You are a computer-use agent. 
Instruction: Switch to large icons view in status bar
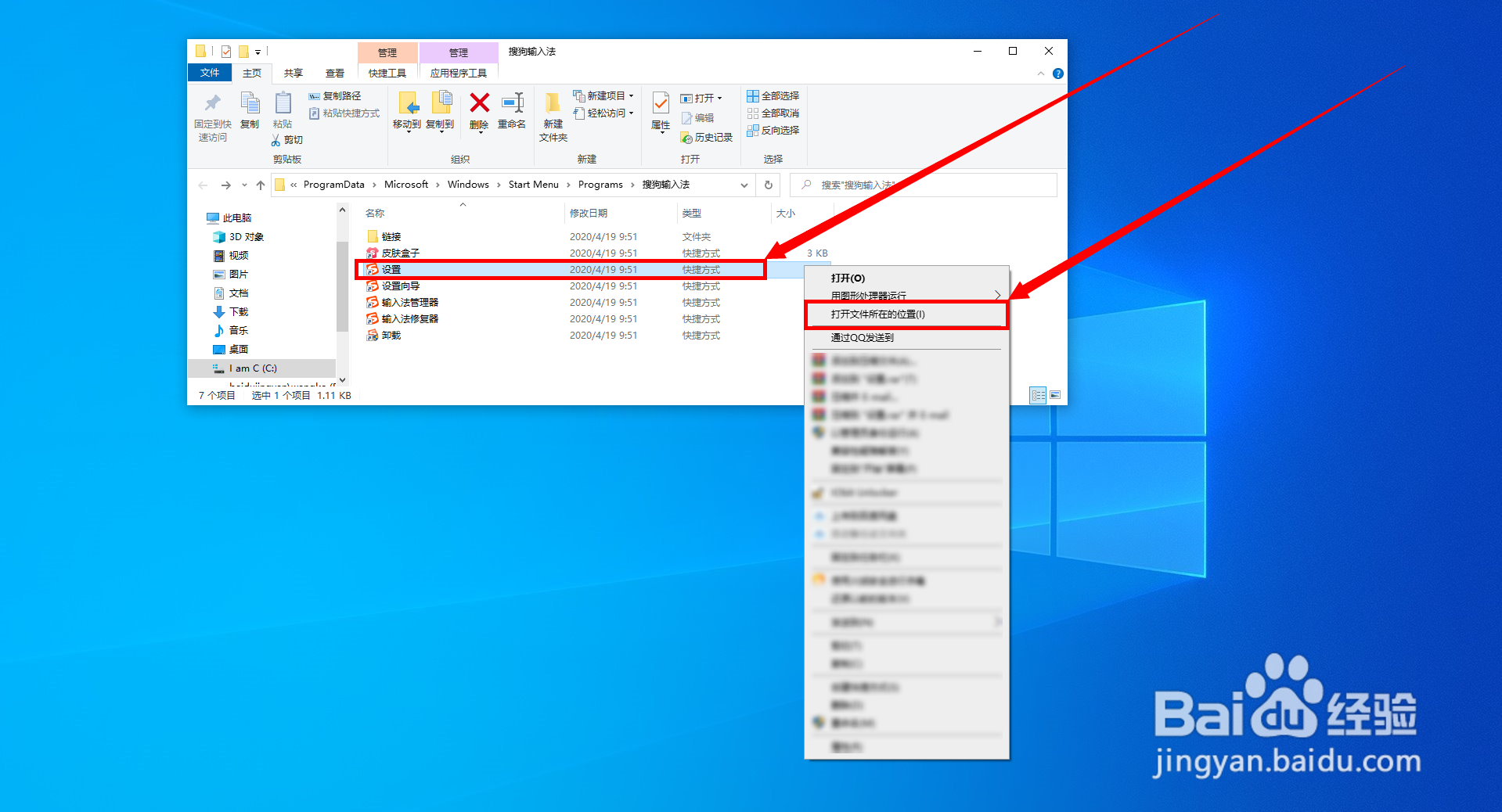click(1055, 395)
